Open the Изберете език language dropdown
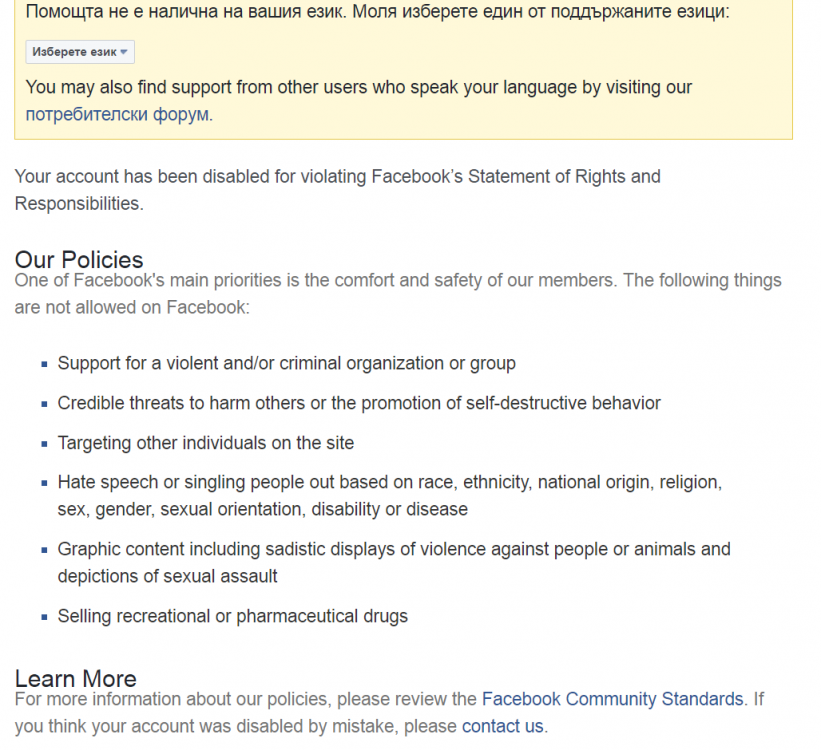 coord(80,52)
